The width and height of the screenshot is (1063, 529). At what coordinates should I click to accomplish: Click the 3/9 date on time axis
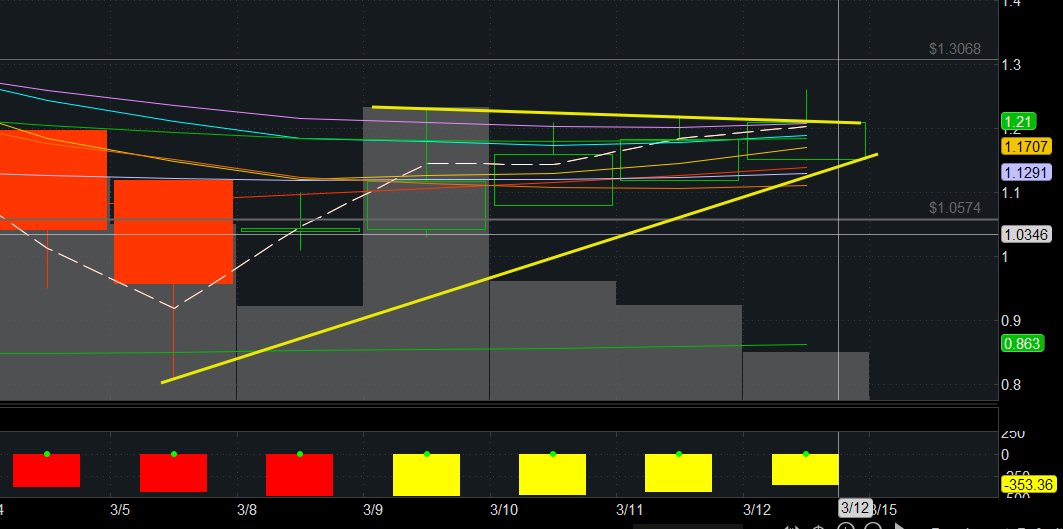(374, 509)
